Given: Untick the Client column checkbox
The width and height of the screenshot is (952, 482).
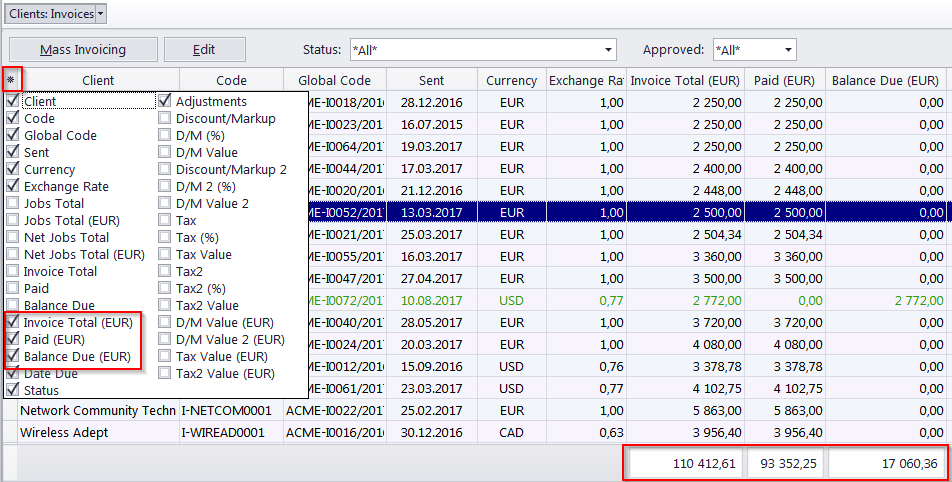Looking at the screenshot, I should [x=12, y=101].
